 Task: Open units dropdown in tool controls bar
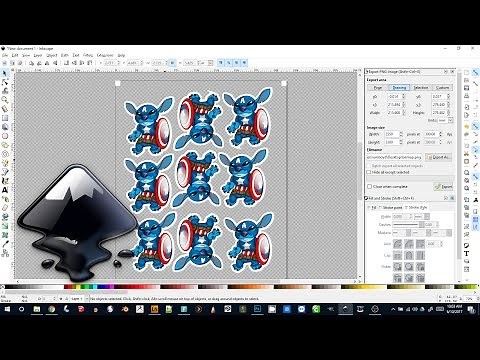coord(206,63)
